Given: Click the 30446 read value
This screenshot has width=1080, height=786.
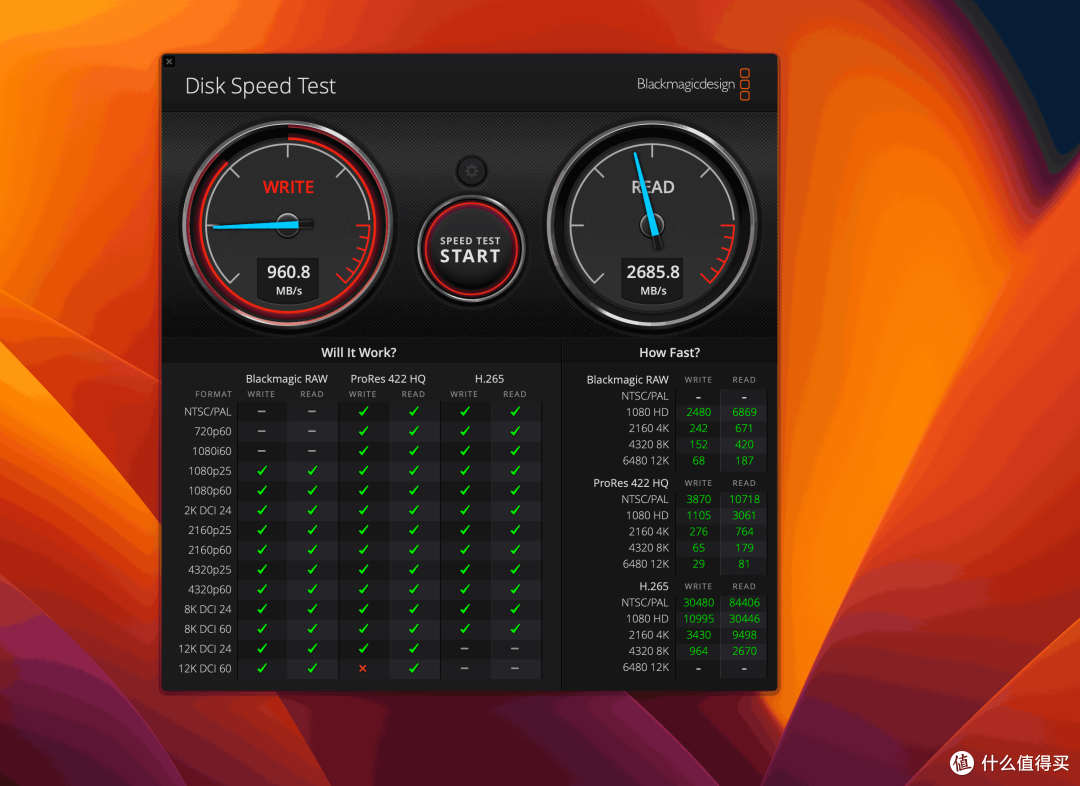Looking at the screenshot, I should pyautogui.click(x=744, y=619).
